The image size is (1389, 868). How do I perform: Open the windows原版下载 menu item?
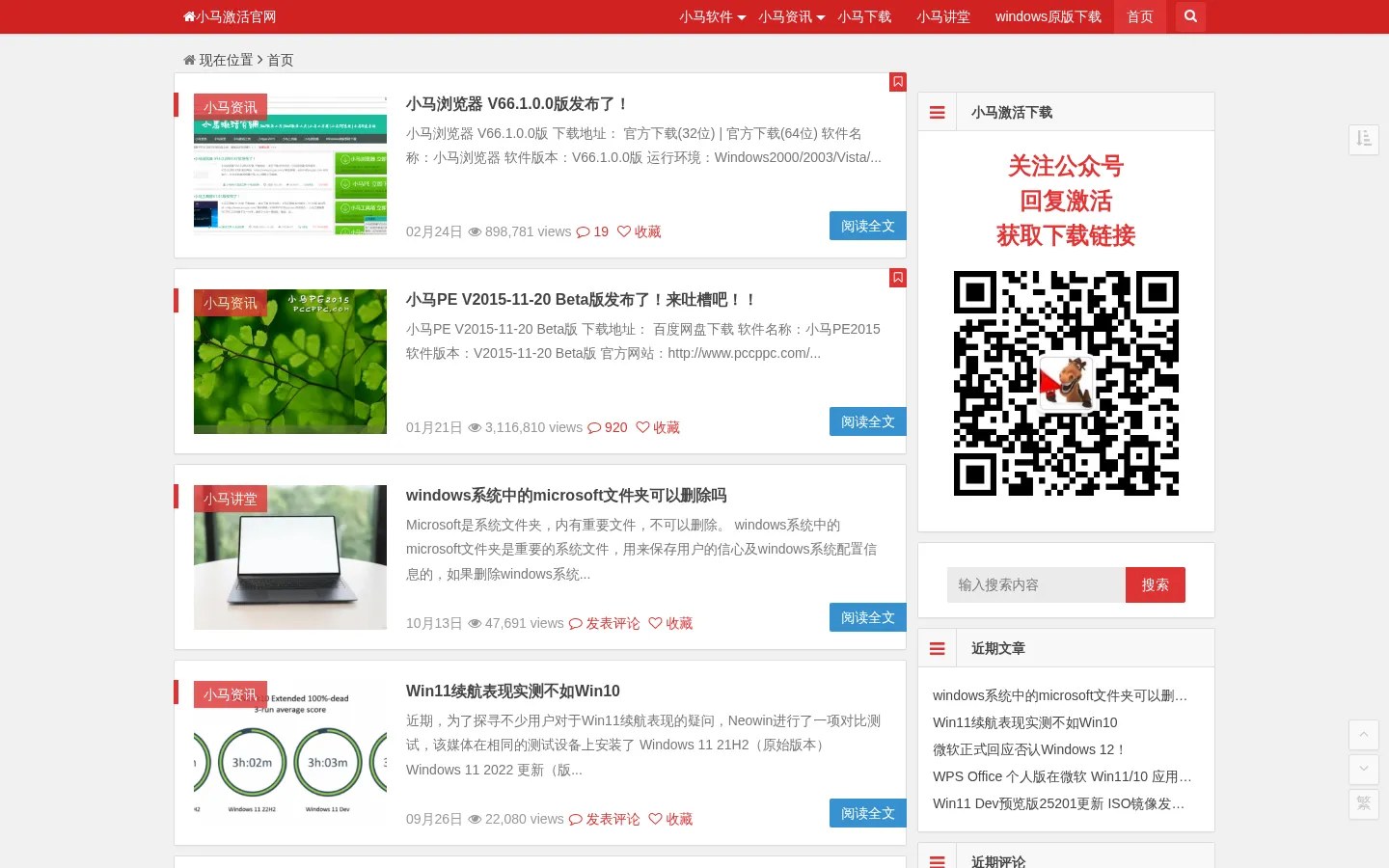(1049, 16)
